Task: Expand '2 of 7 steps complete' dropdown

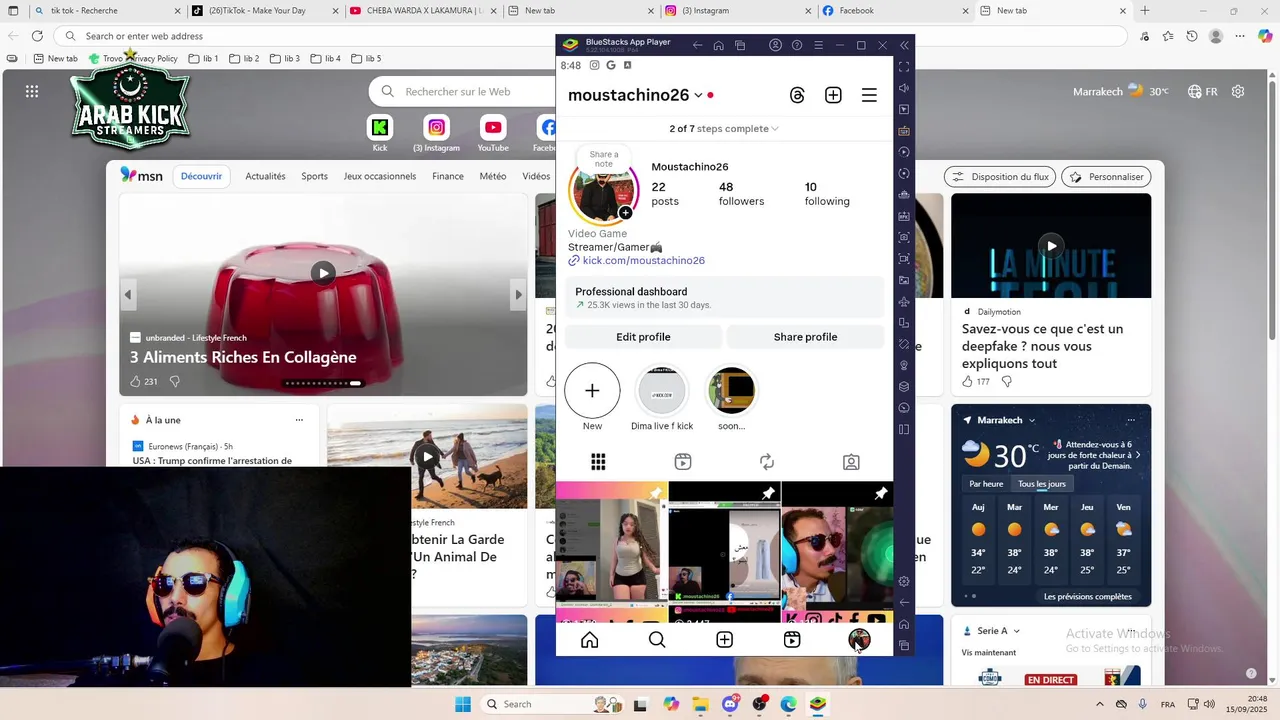Action: [724, 129]
